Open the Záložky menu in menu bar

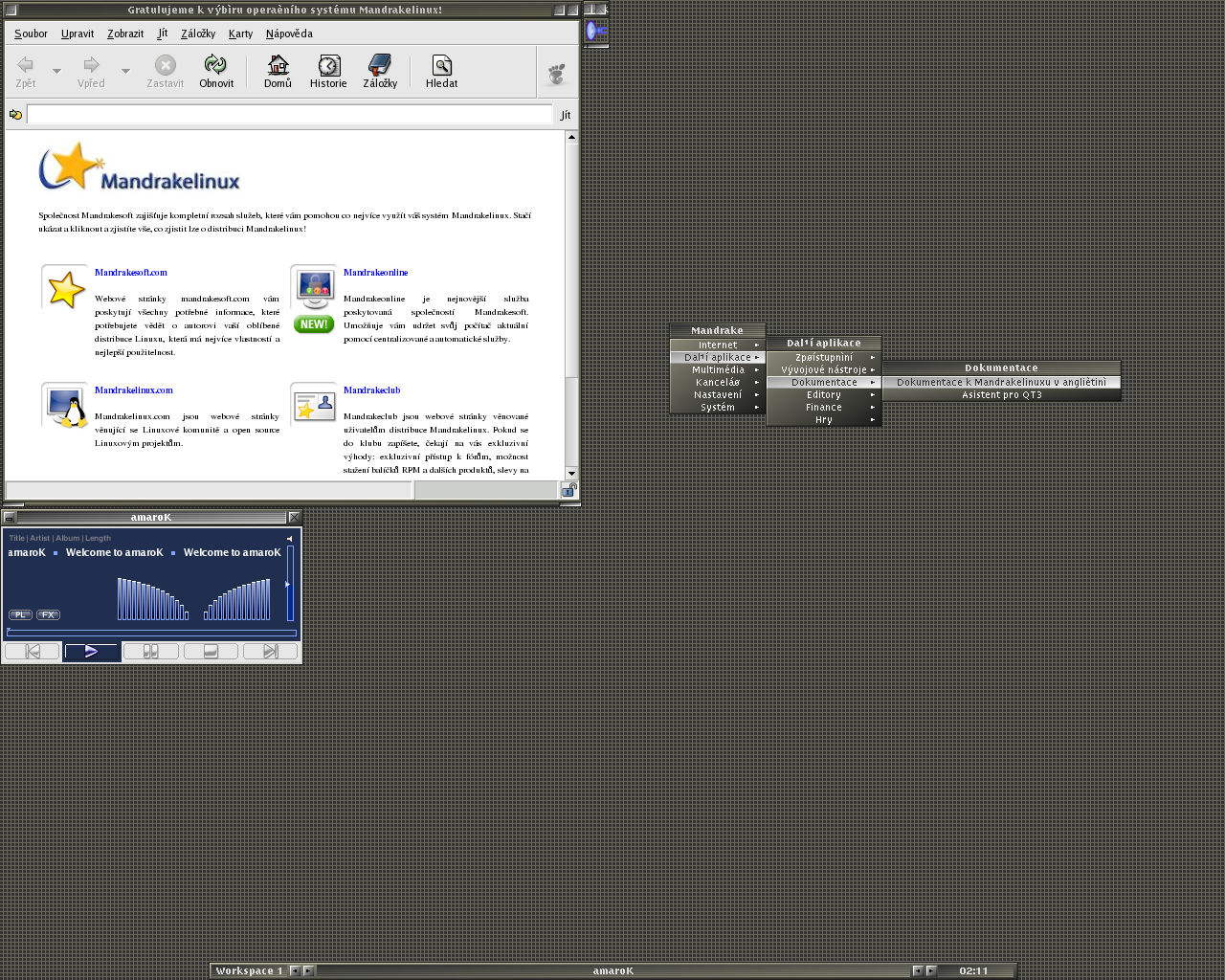coord(198,33)
